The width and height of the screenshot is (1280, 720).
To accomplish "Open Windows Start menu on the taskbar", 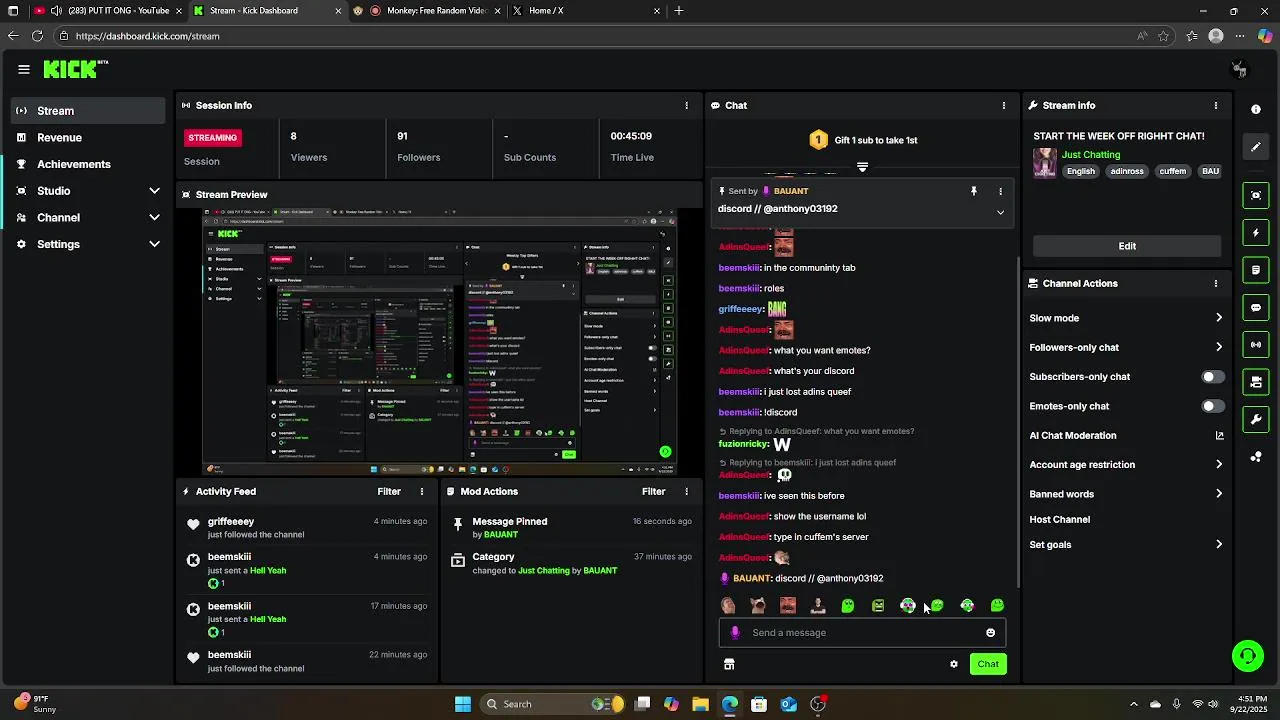I will [x=463, y=704].
